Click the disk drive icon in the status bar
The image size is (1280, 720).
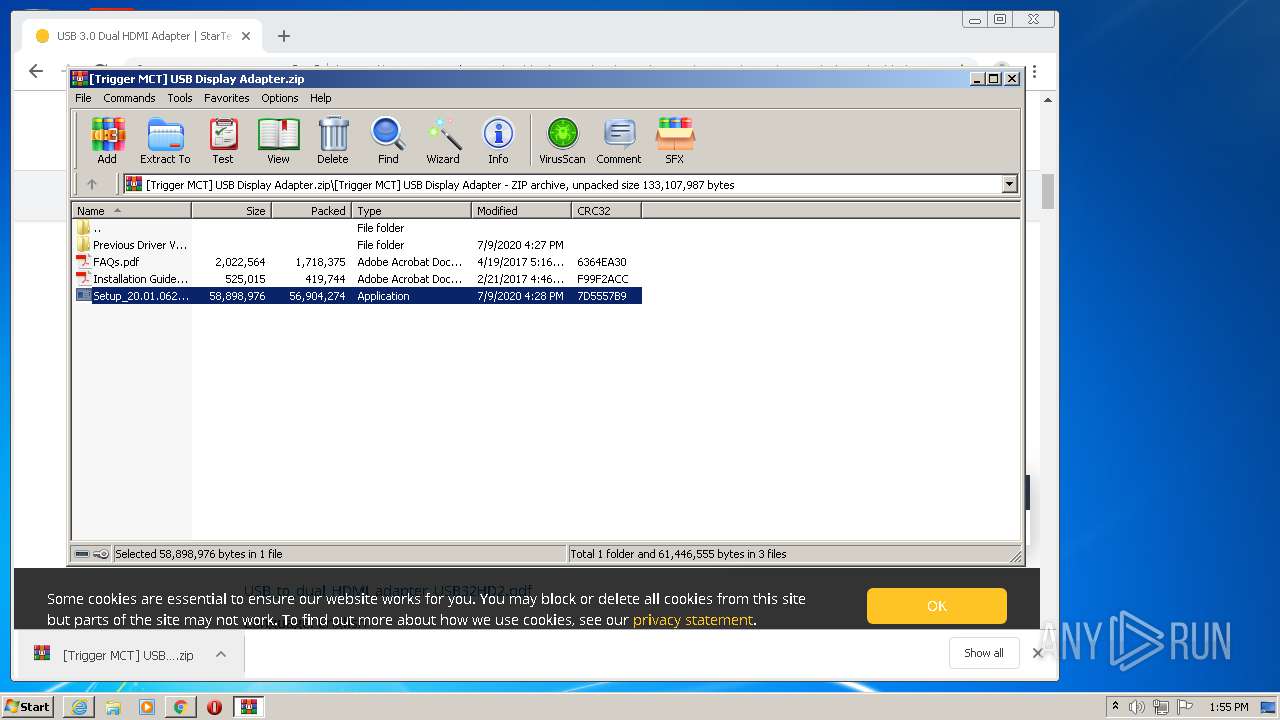coord(82,554)
